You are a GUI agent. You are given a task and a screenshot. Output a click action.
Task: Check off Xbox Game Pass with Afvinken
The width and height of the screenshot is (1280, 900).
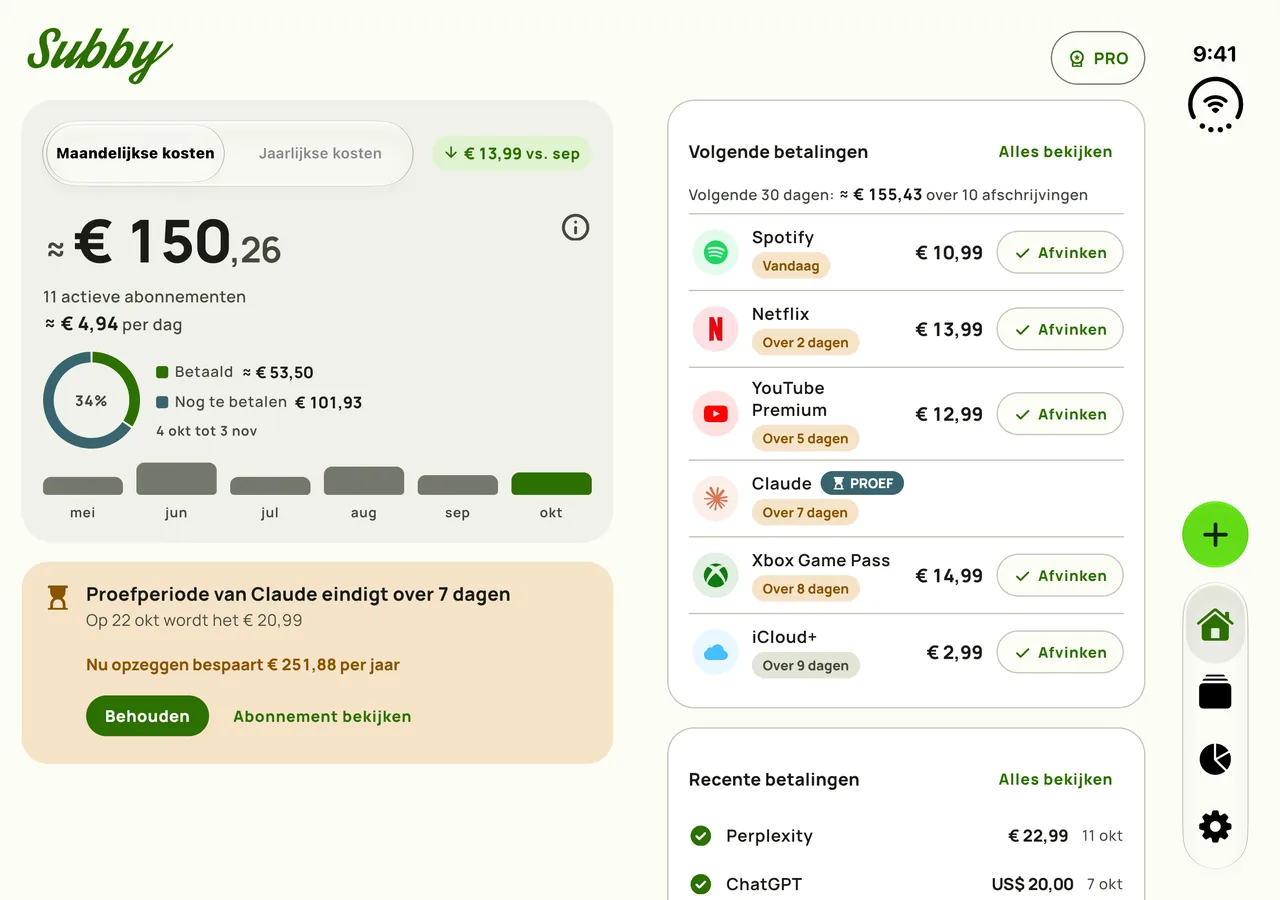click(x=1060, y=576)
